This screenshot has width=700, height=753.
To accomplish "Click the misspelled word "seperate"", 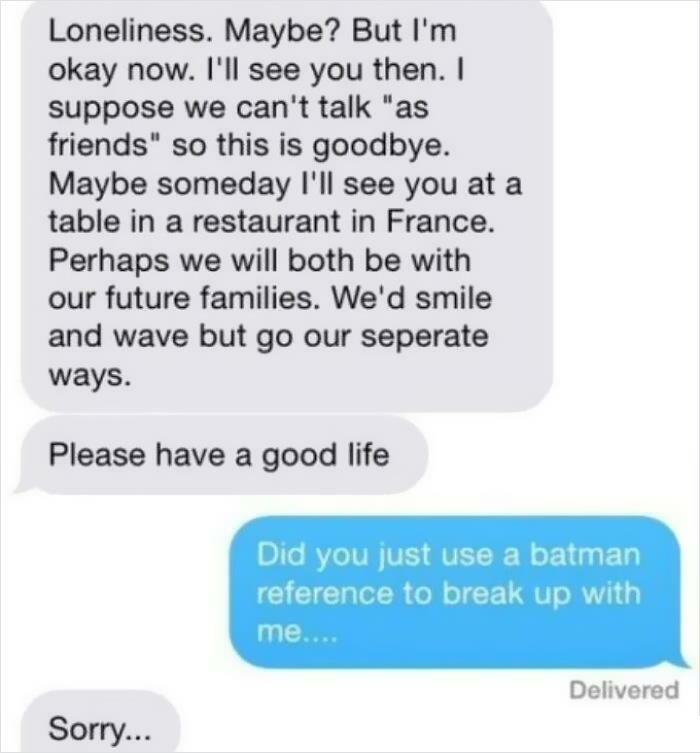I will tap(424, 337).
